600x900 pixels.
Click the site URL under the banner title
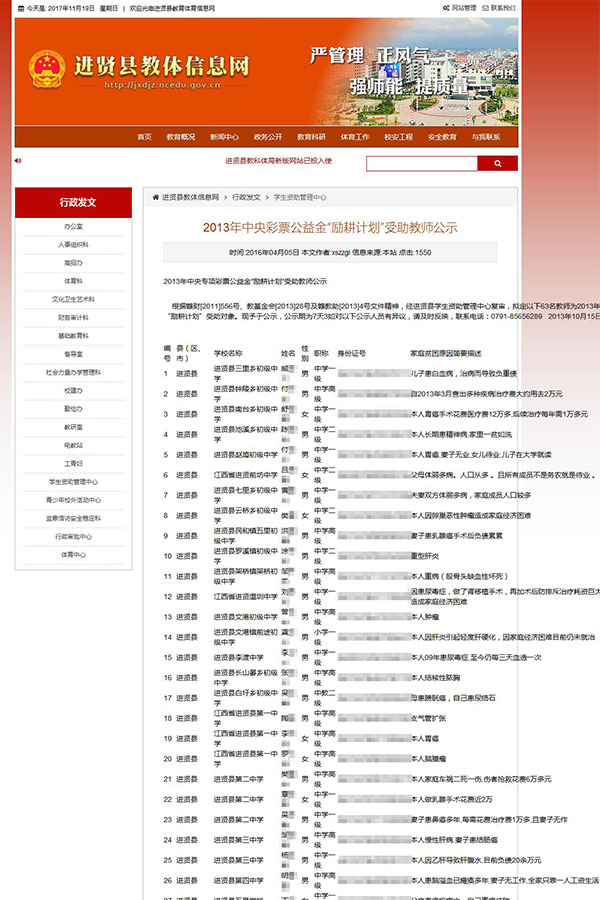(162, 85)
